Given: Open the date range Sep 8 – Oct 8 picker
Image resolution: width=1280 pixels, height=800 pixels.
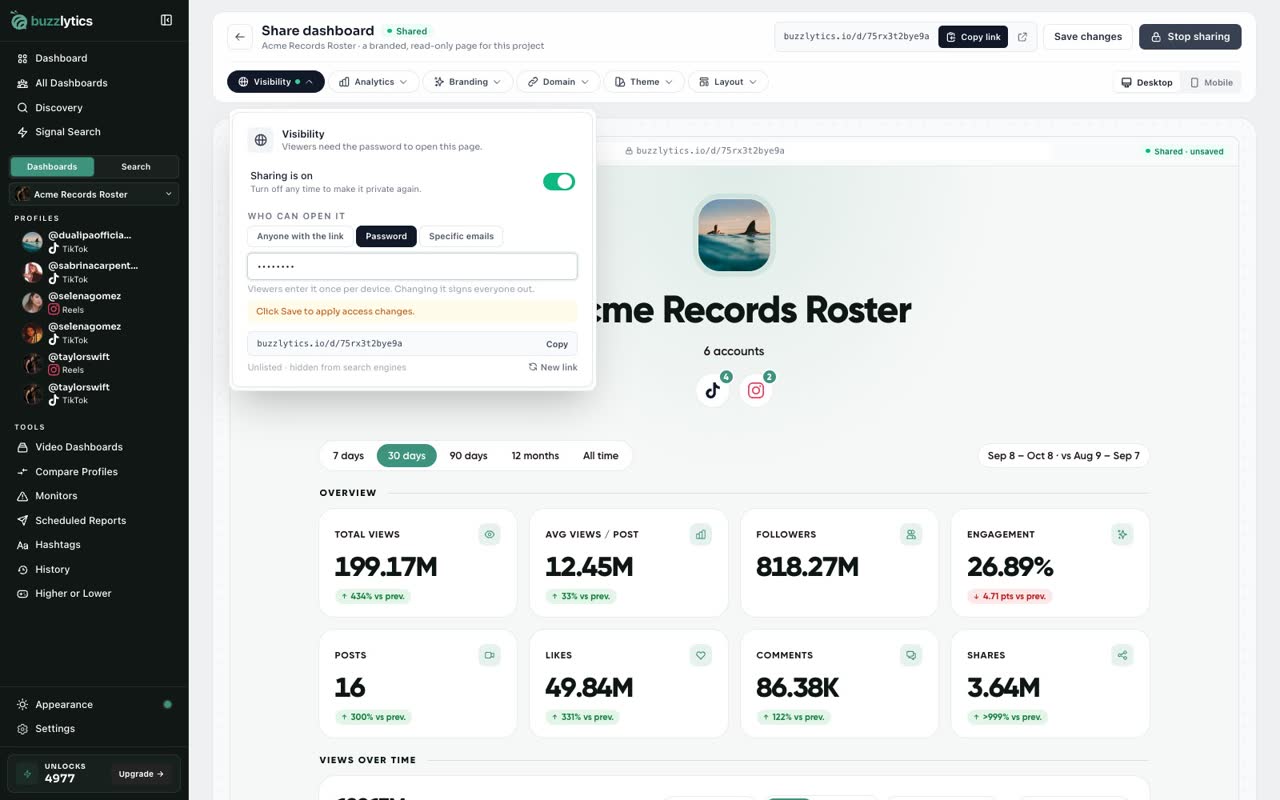Looking at the screenshot, I should point(1063,455).
